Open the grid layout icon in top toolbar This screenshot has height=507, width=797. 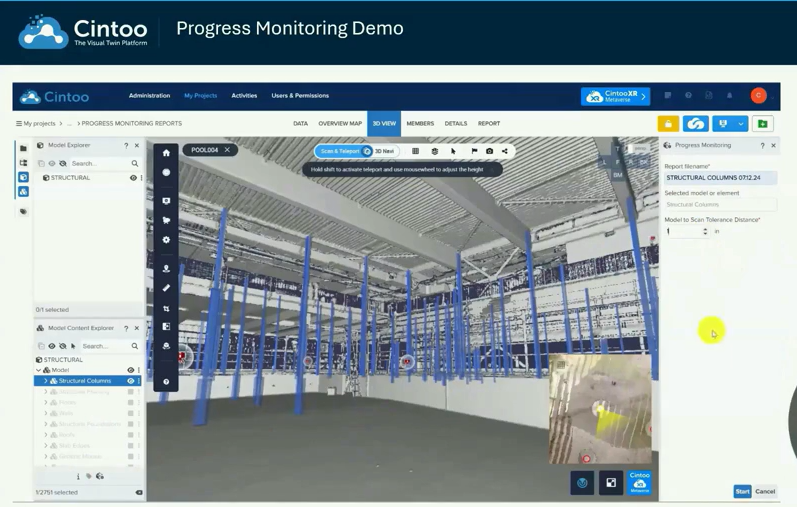pyautogui.click(x=415, y=151)
